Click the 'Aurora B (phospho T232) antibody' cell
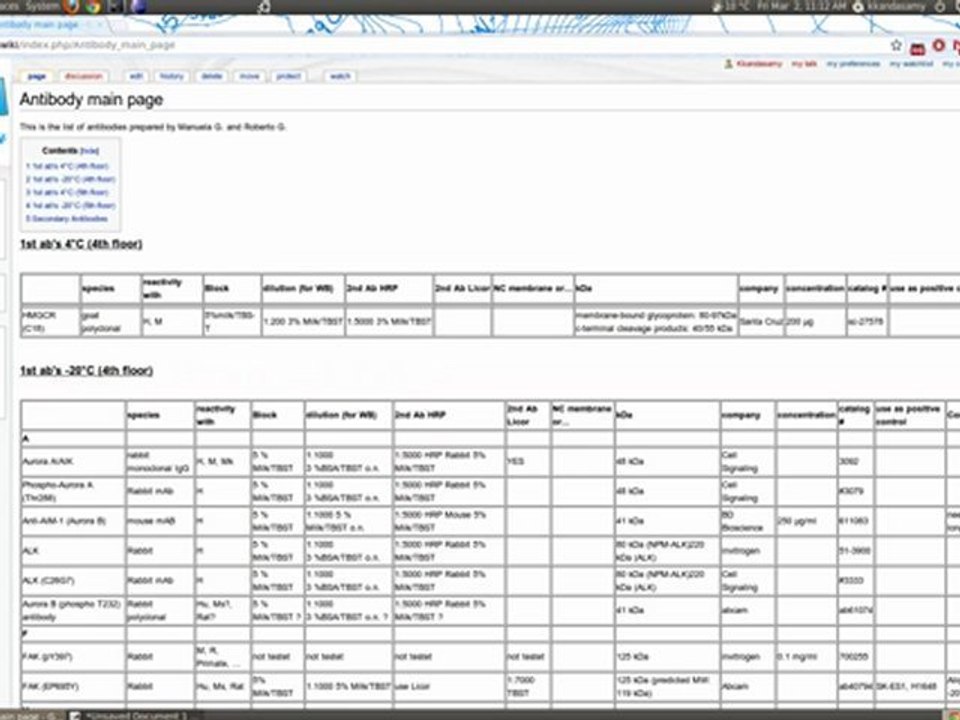Viewport: 960px width, 720px height. [73, 610]
